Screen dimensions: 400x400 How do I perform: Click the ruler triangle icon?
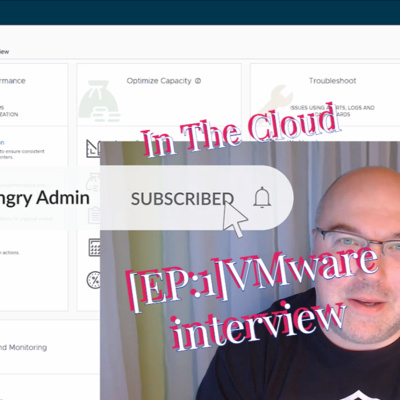coord(93,149)
